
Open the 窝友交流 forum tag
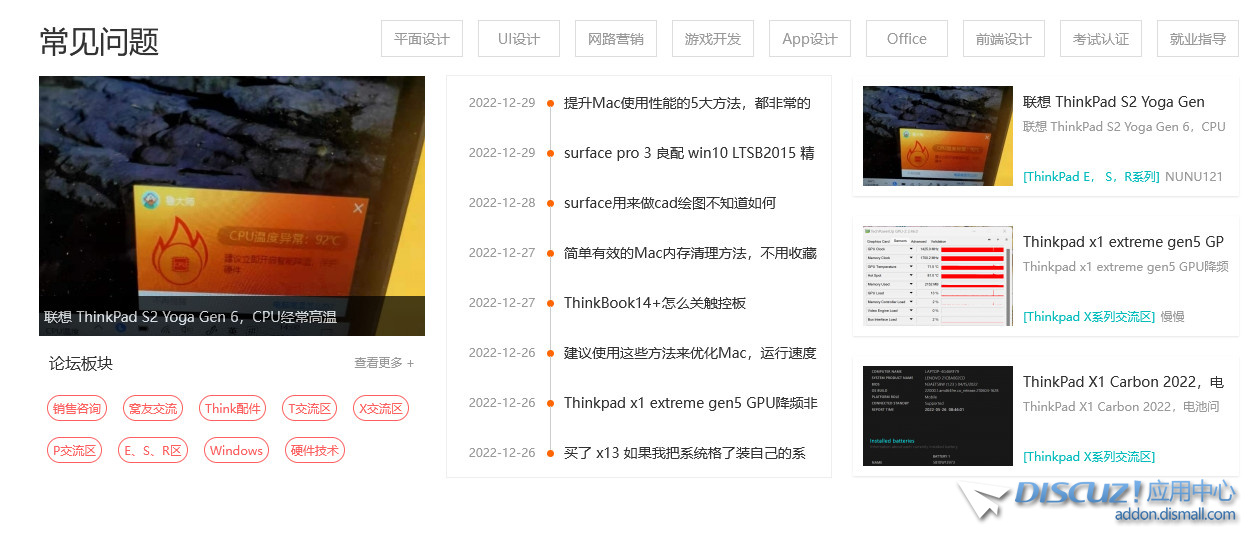[153, 408]
